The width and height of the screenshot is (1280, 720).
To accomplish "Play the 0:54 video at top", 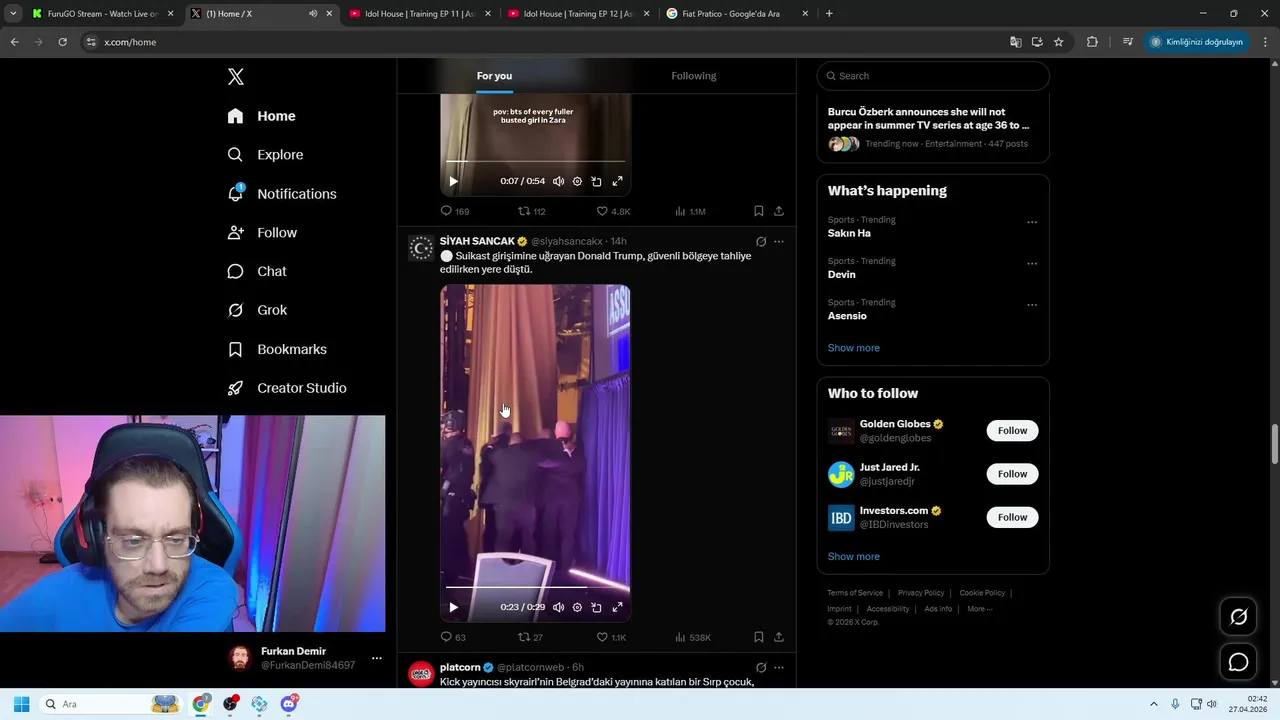I will click(453, 181).
